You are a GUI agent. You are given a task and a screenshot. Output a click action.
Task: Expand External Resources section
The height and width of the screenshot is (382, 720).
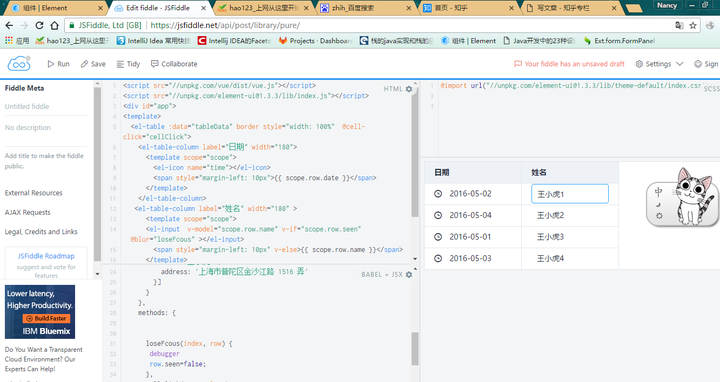[34, 193]
